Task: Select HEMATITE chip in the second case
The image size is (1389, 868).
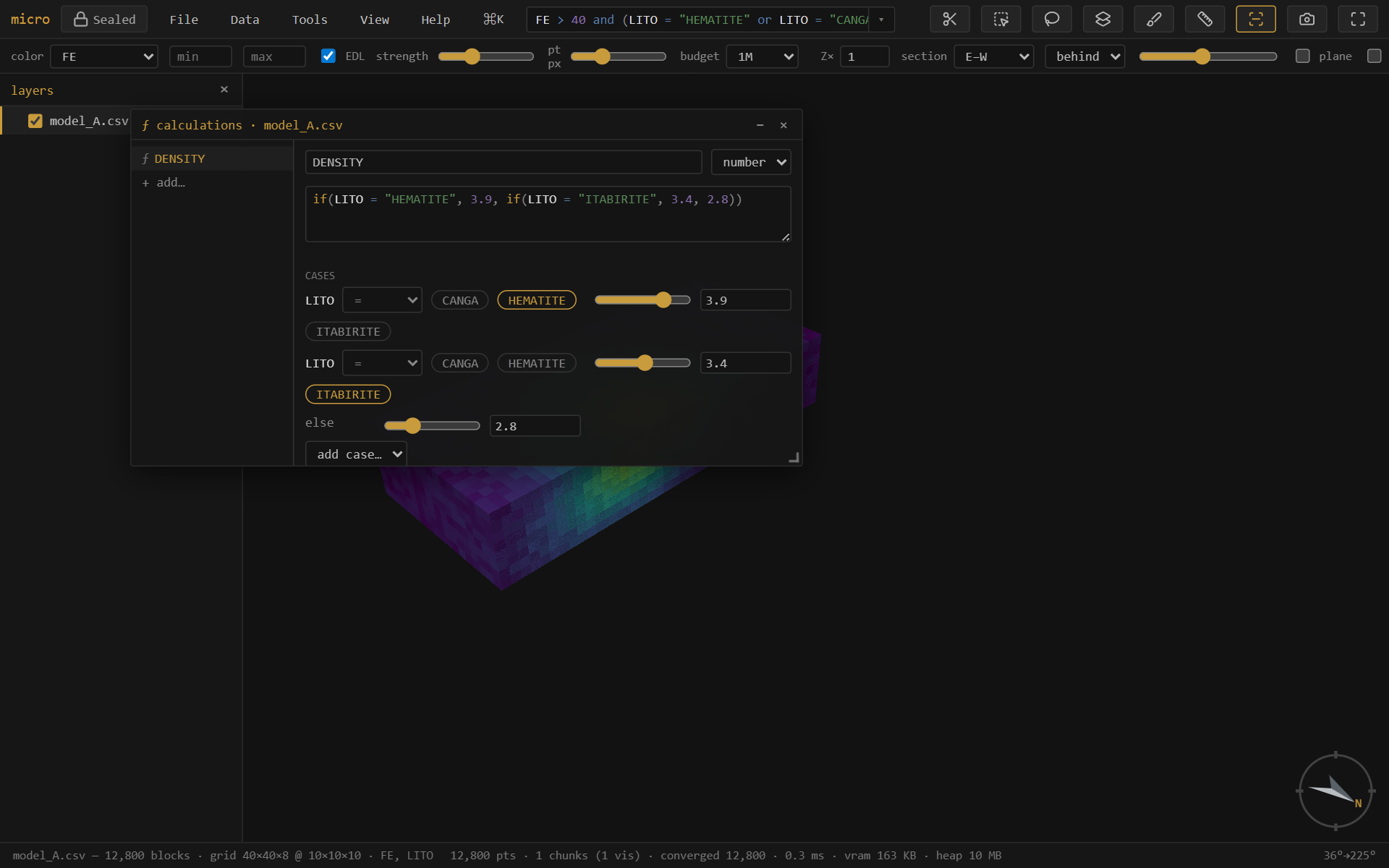Action: coord(537,363)
